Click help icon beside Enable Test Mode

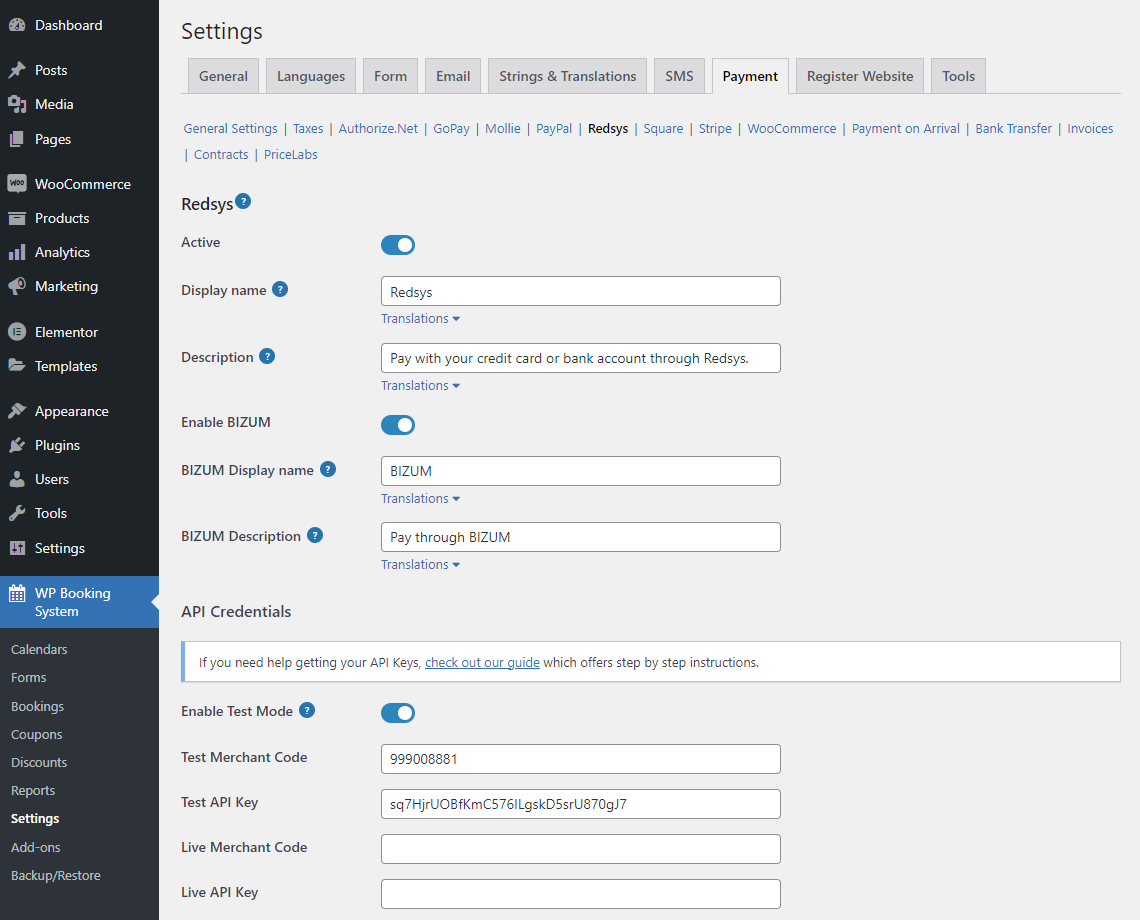click(x=308, y=711)
